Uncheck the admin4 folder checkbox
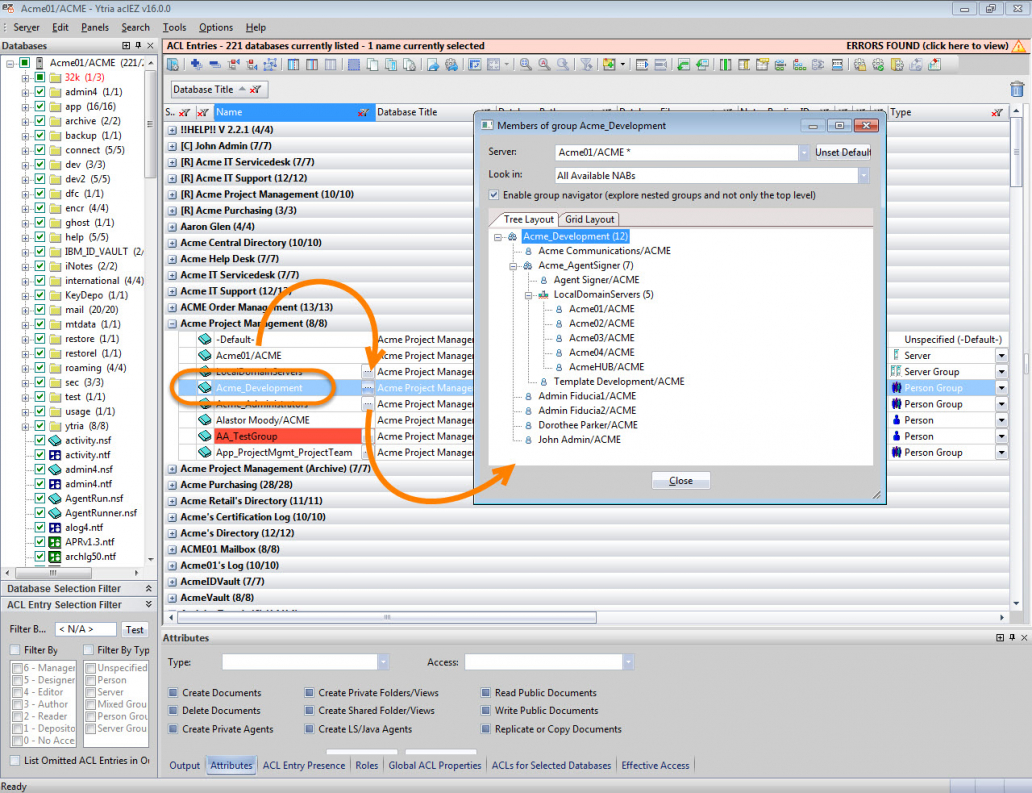Screen dimensions: 1032x793 (x=40, y=91)
